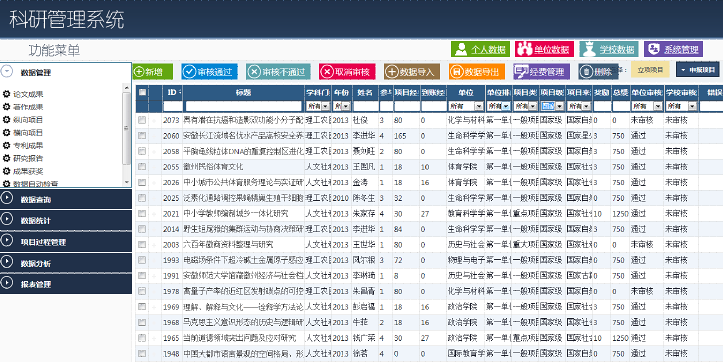Viewport: 723px width, 362px height.
Task: Open the 申报项目 dropdown button
Action: 698,70
